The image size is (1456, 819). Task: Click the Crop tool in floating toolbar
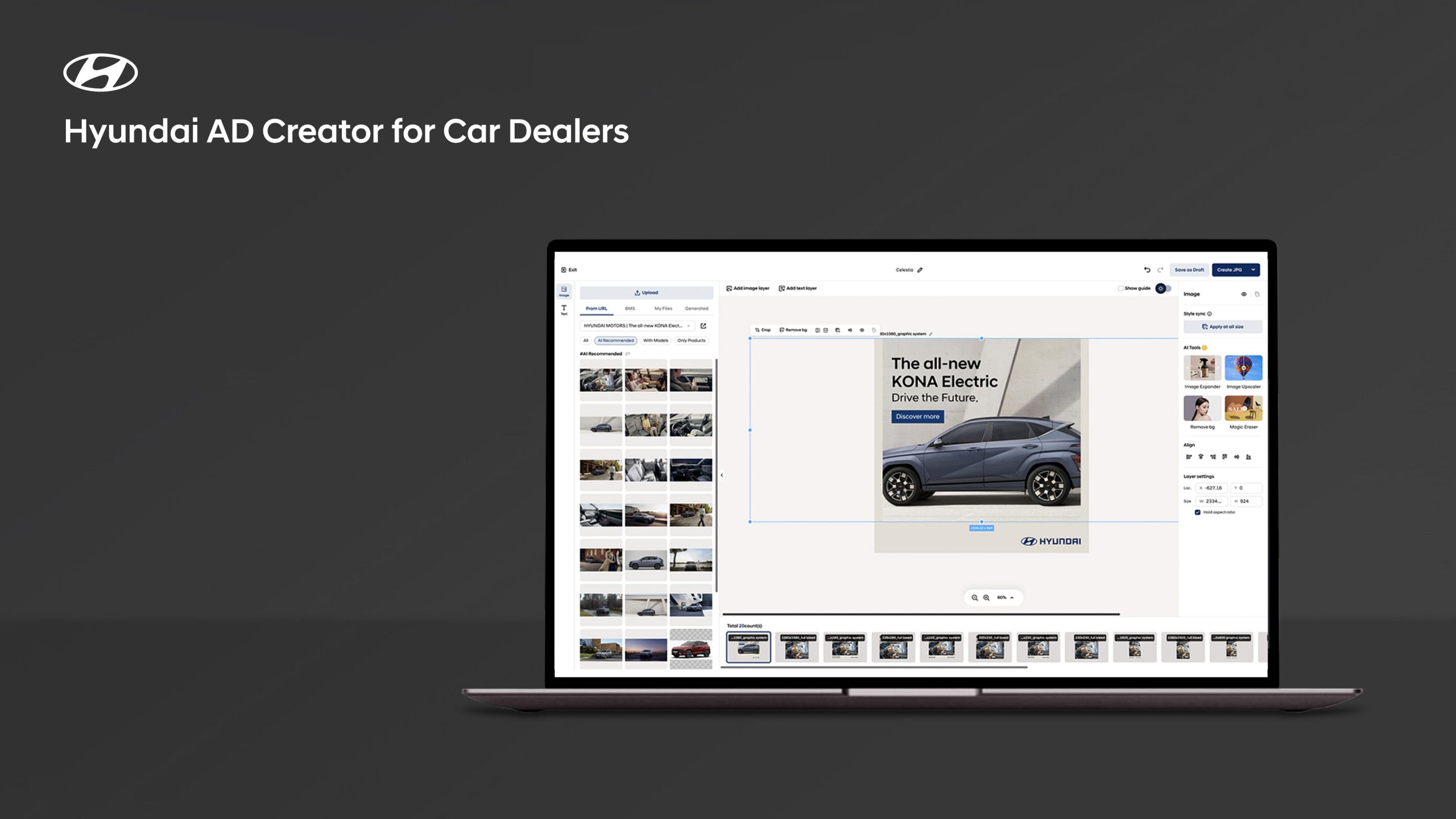[762, 330]
